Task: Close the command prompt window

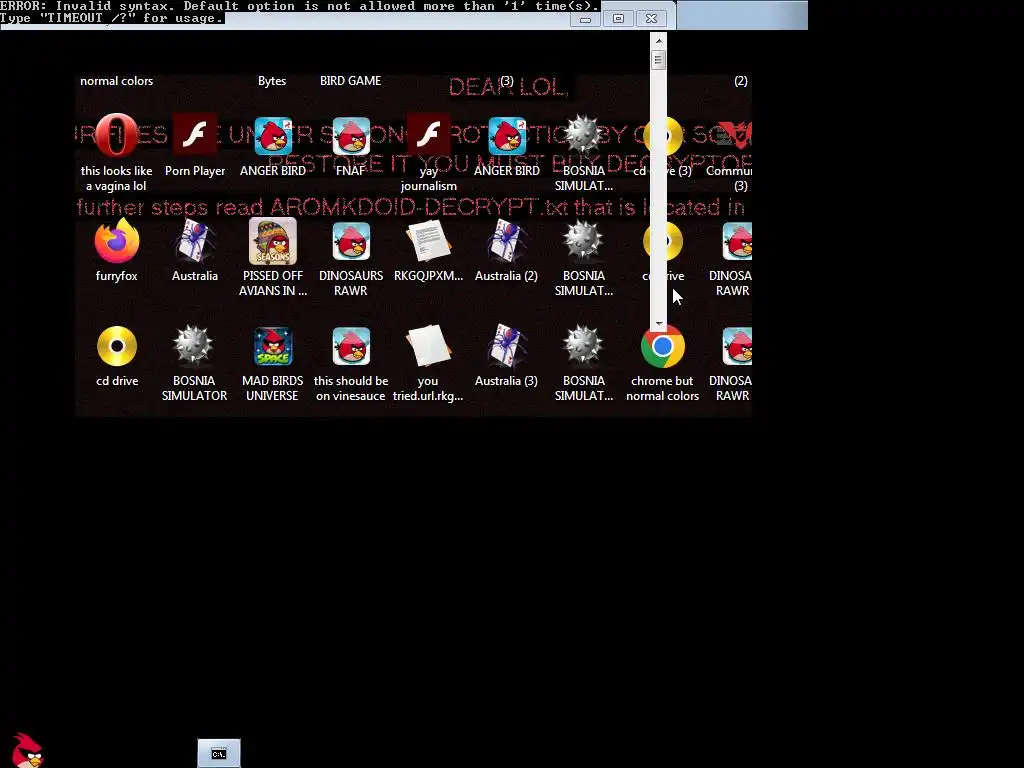Action: tap(651, 19)
